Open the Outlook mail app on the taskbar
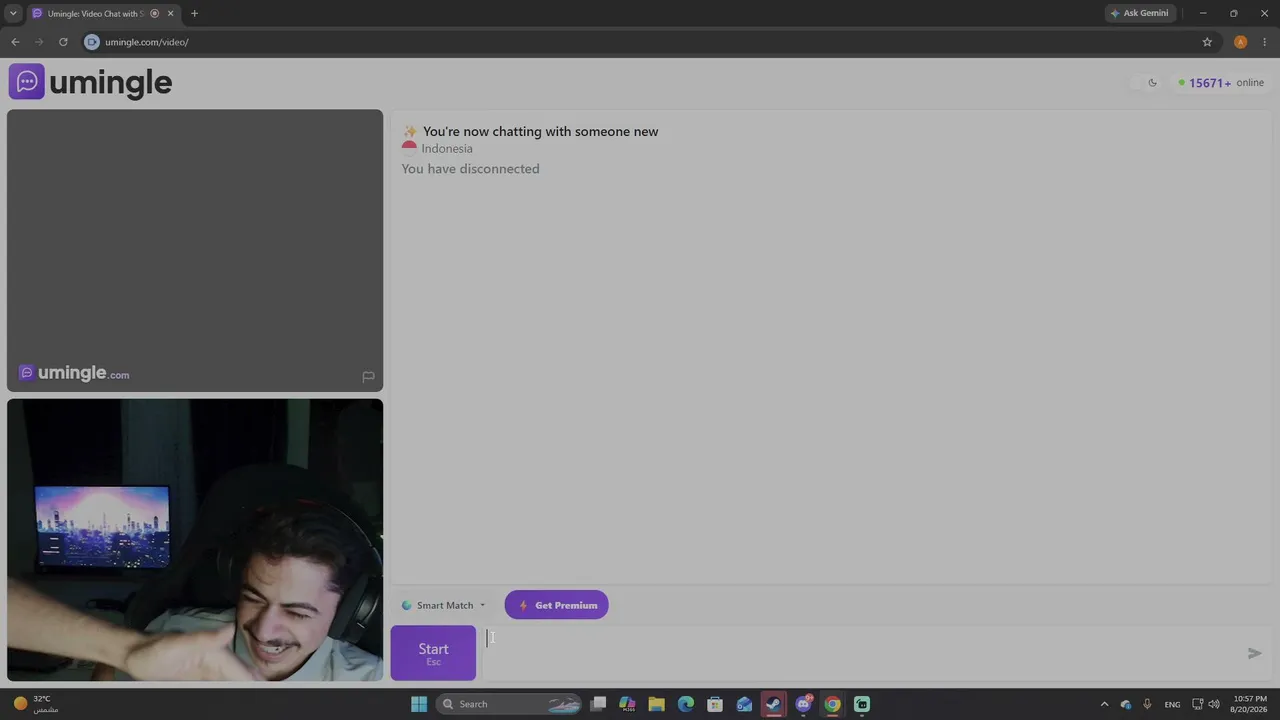This screenshot has height=720, width=1280. [744, 704]
